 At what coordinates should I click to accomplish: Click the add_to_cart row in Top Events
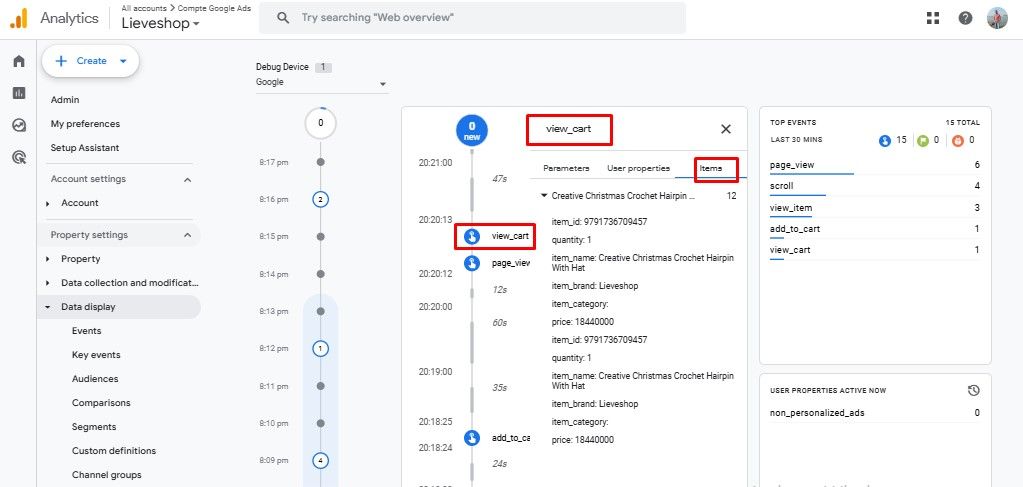(874, 228)
